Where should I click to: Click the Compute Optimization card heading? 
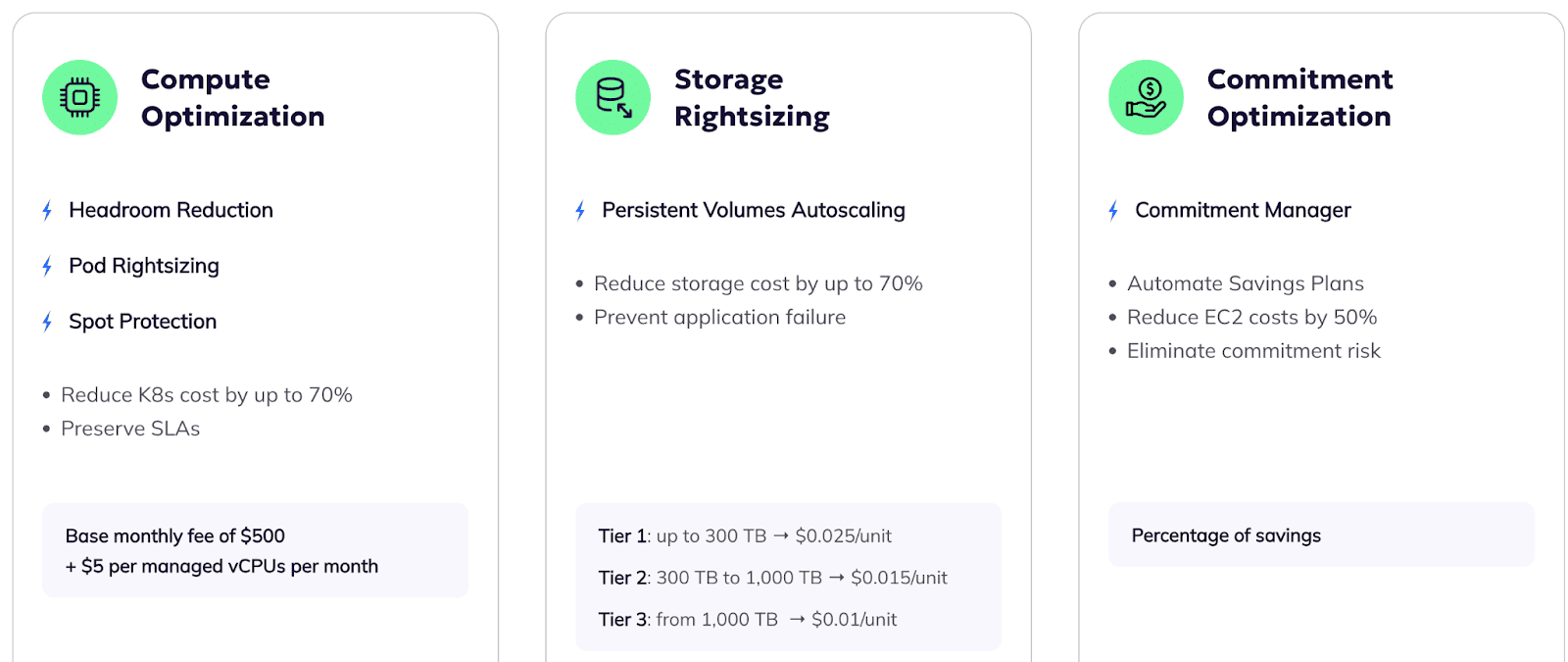[x=232, y=97]
